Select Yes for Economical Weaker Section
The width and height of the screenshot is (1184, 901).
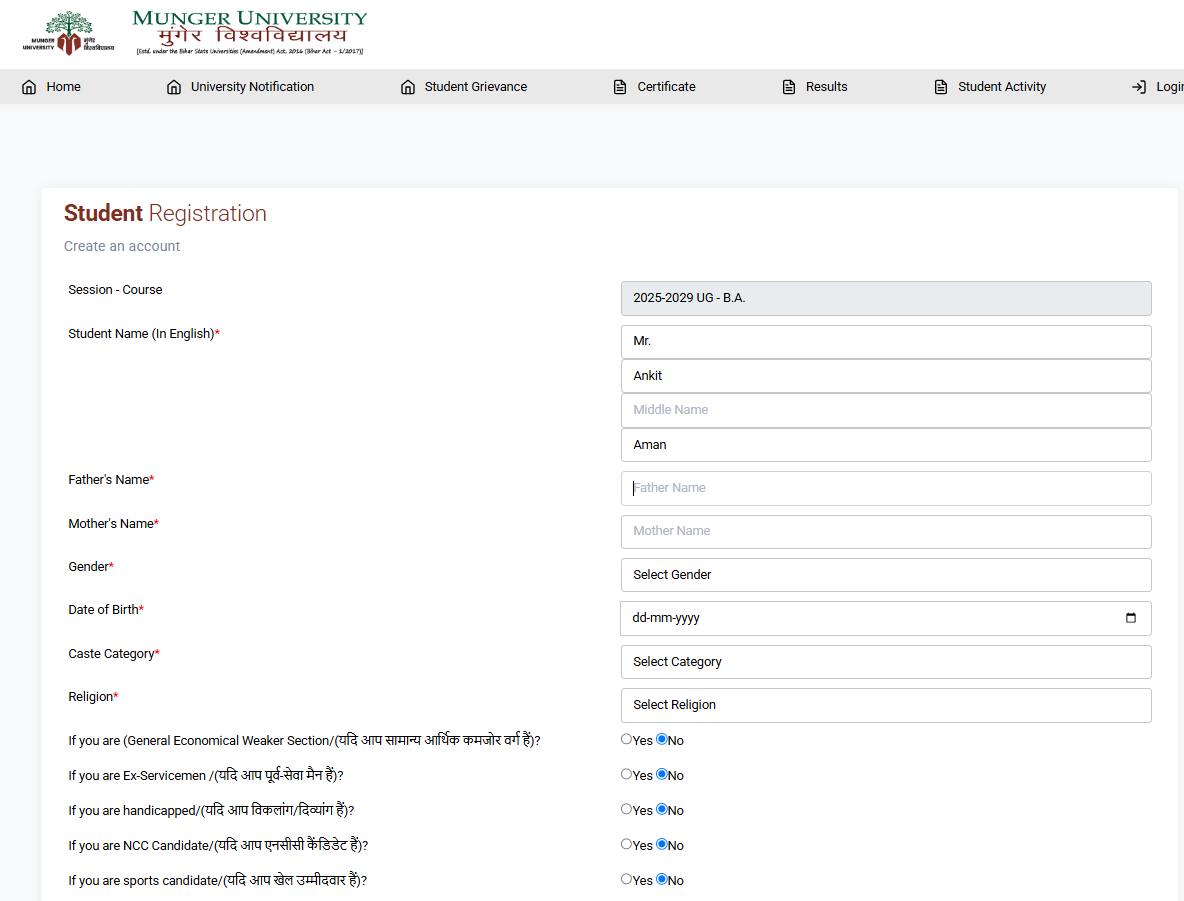point(627,740)
